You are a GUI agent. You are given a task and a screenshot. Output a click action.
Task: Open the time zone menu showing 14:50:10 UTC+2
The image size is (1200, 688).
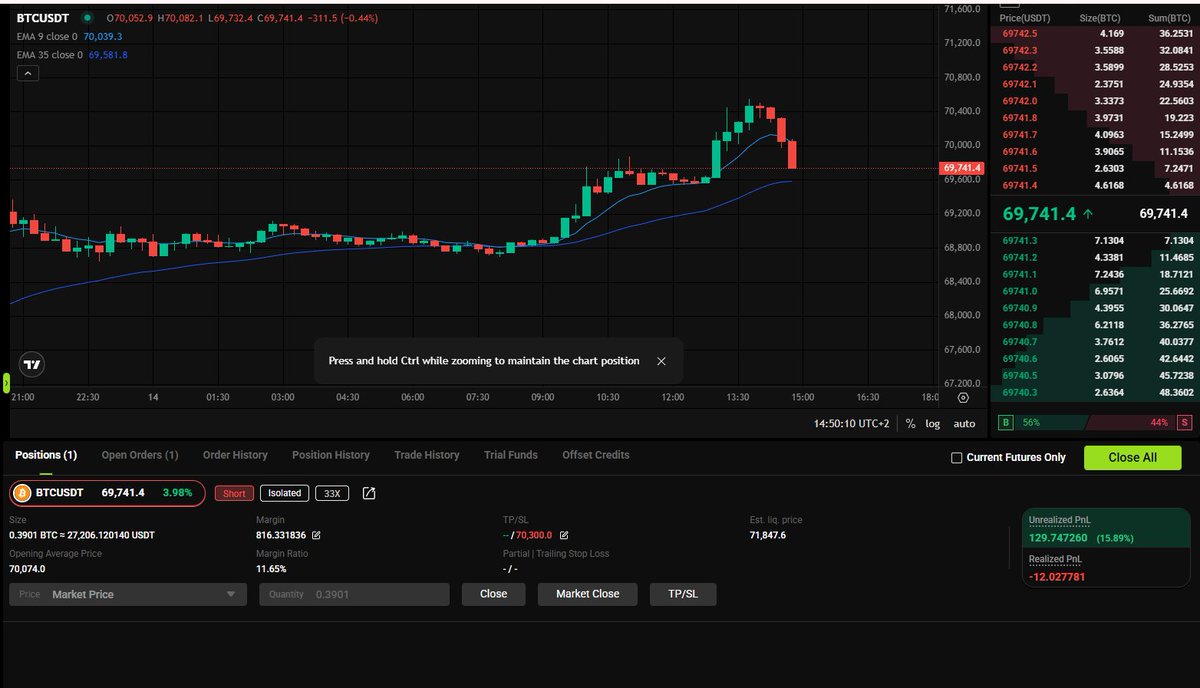pyautogui.click(x=851, y=424)
